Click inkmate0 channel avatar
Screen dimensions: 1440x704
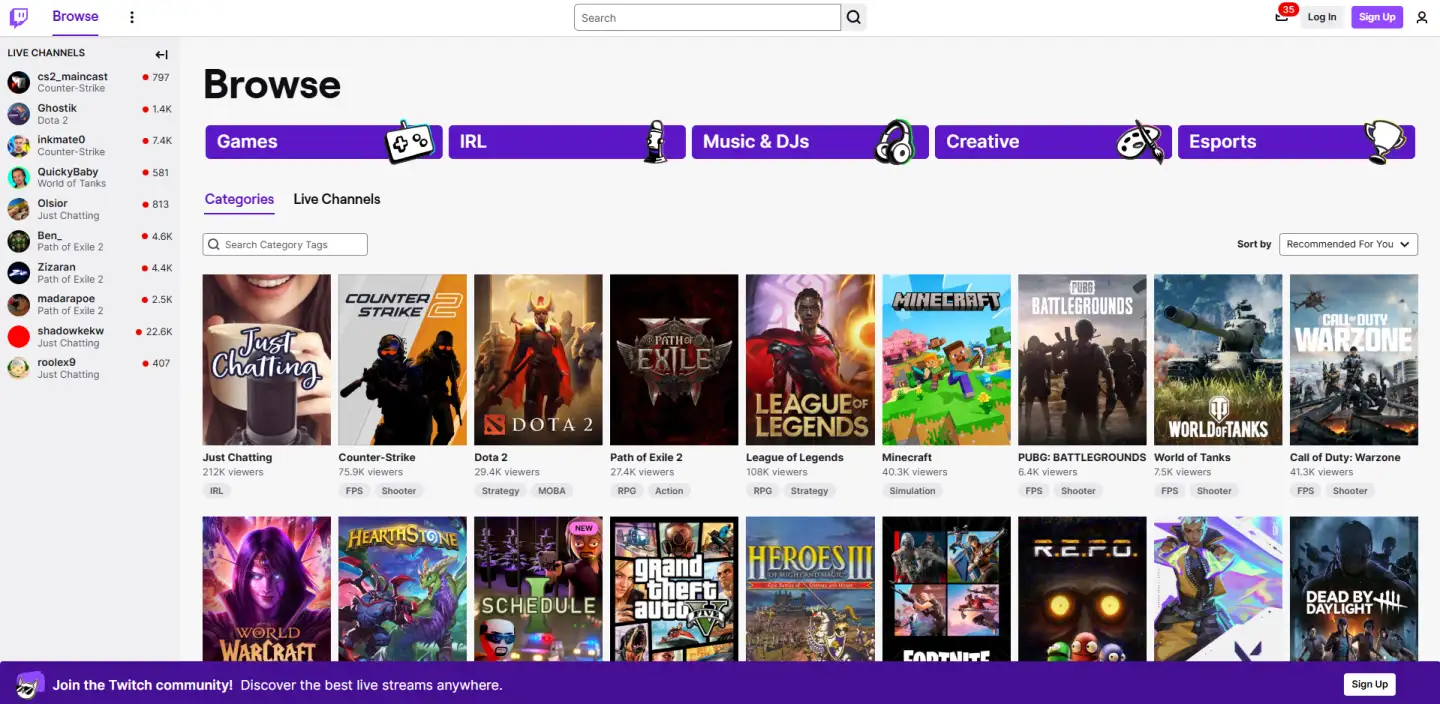[19, 146]
